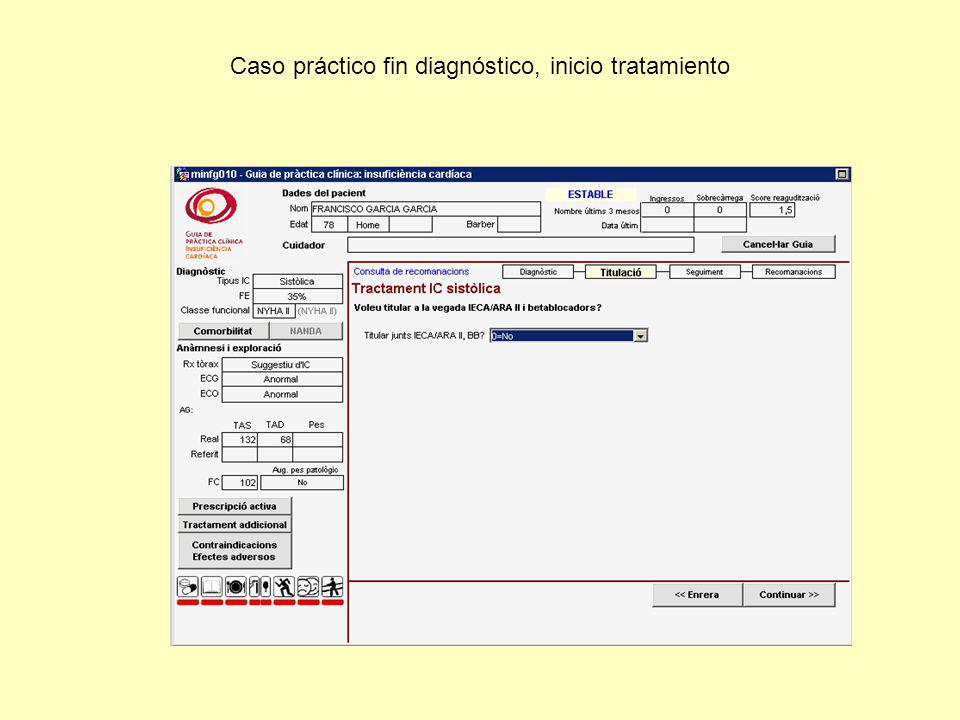Viewport: 960px width, 720px height.
Task: Click the grayed (NYHA II) text
Action: (317, 311)
